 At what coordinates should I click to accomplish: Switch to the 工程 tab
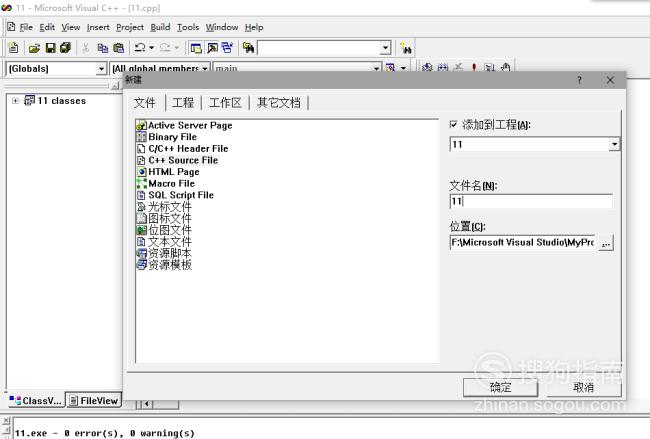pos(183,103)
